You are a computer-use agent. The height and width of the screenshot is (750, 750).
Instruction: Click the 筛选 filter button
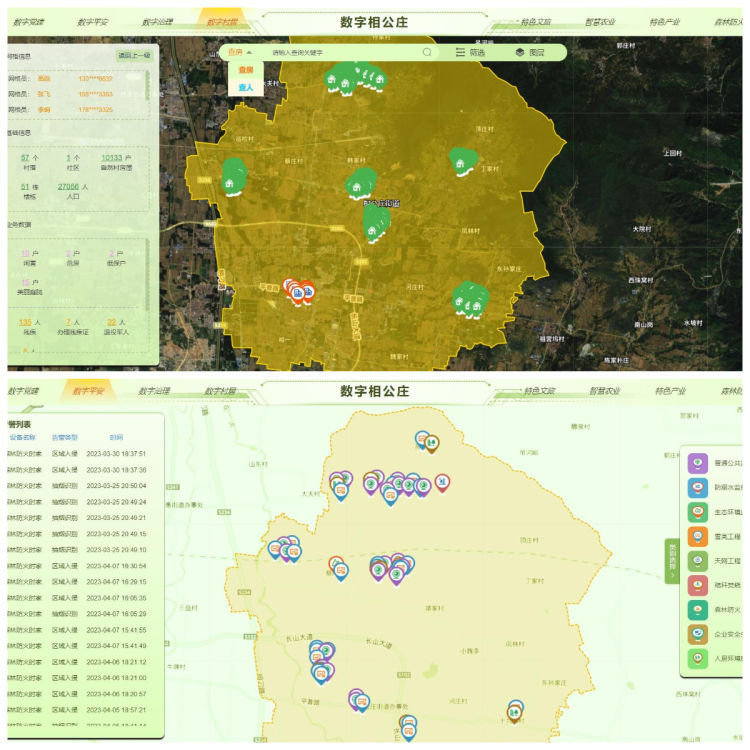click(470, 52)
